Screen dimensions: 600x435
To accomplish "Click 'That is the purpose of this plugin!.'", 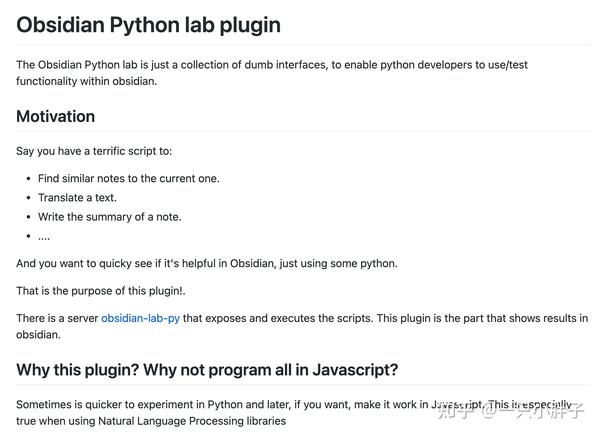I will pyautogui.click(x=101, y=291).
